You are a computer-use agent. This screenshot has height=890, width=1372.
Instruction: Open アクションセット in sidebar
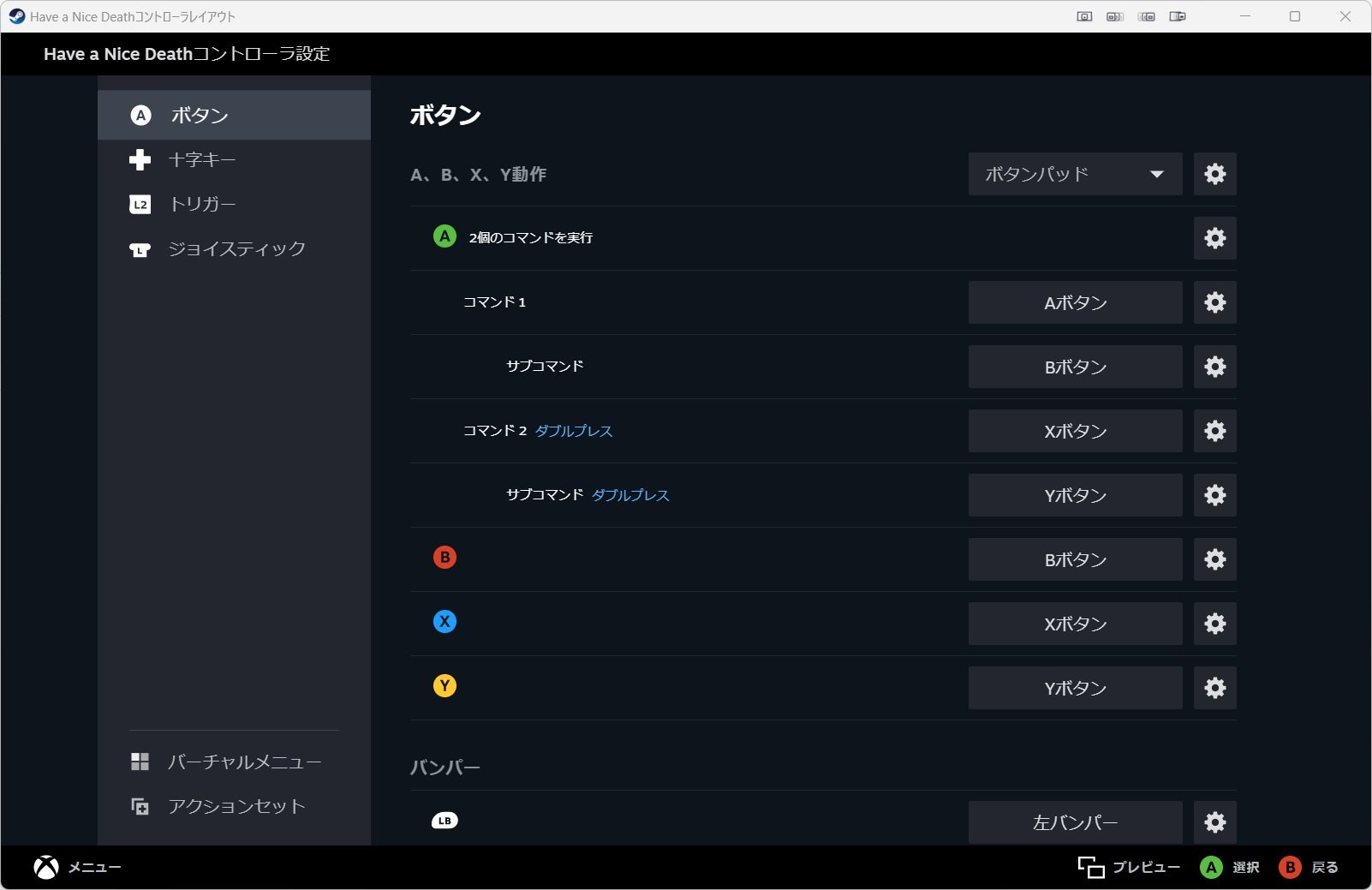click(234, 806)
